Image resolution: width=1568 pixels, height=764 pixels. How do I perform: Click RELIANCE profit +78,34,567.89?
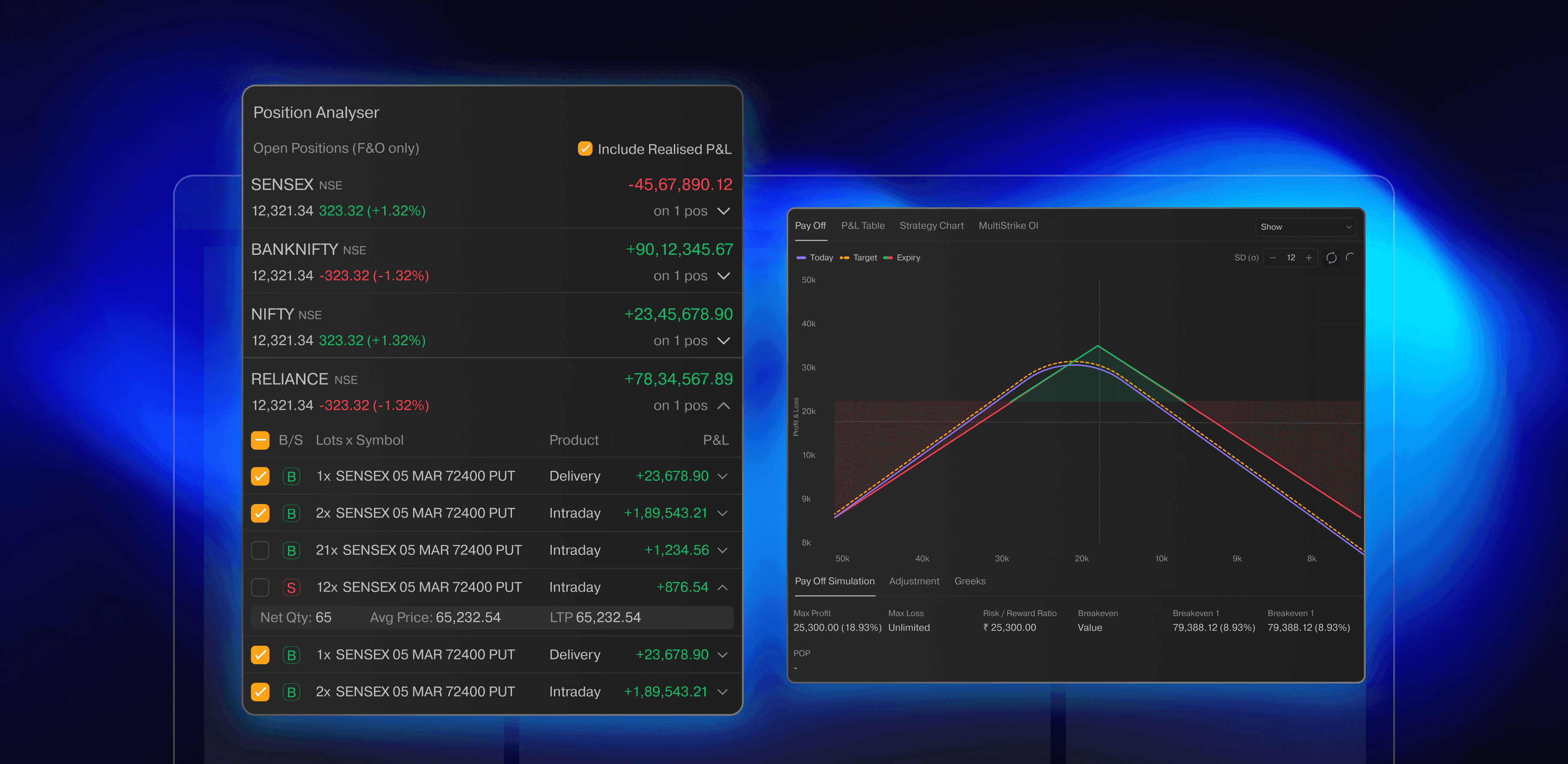[678, 379]
